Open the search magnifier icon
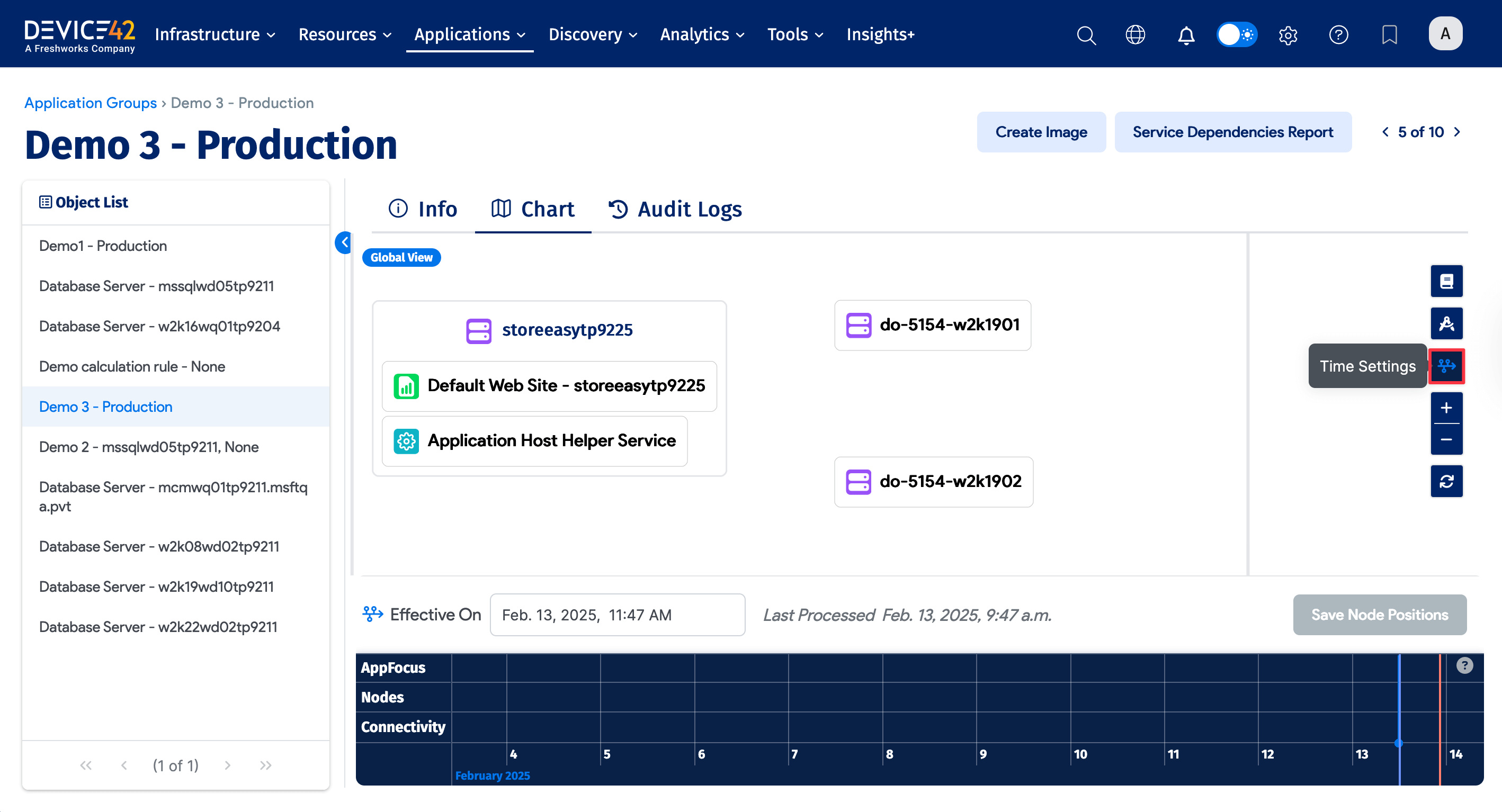This screenshot has width=1502, height=812. click(1086, 35)
